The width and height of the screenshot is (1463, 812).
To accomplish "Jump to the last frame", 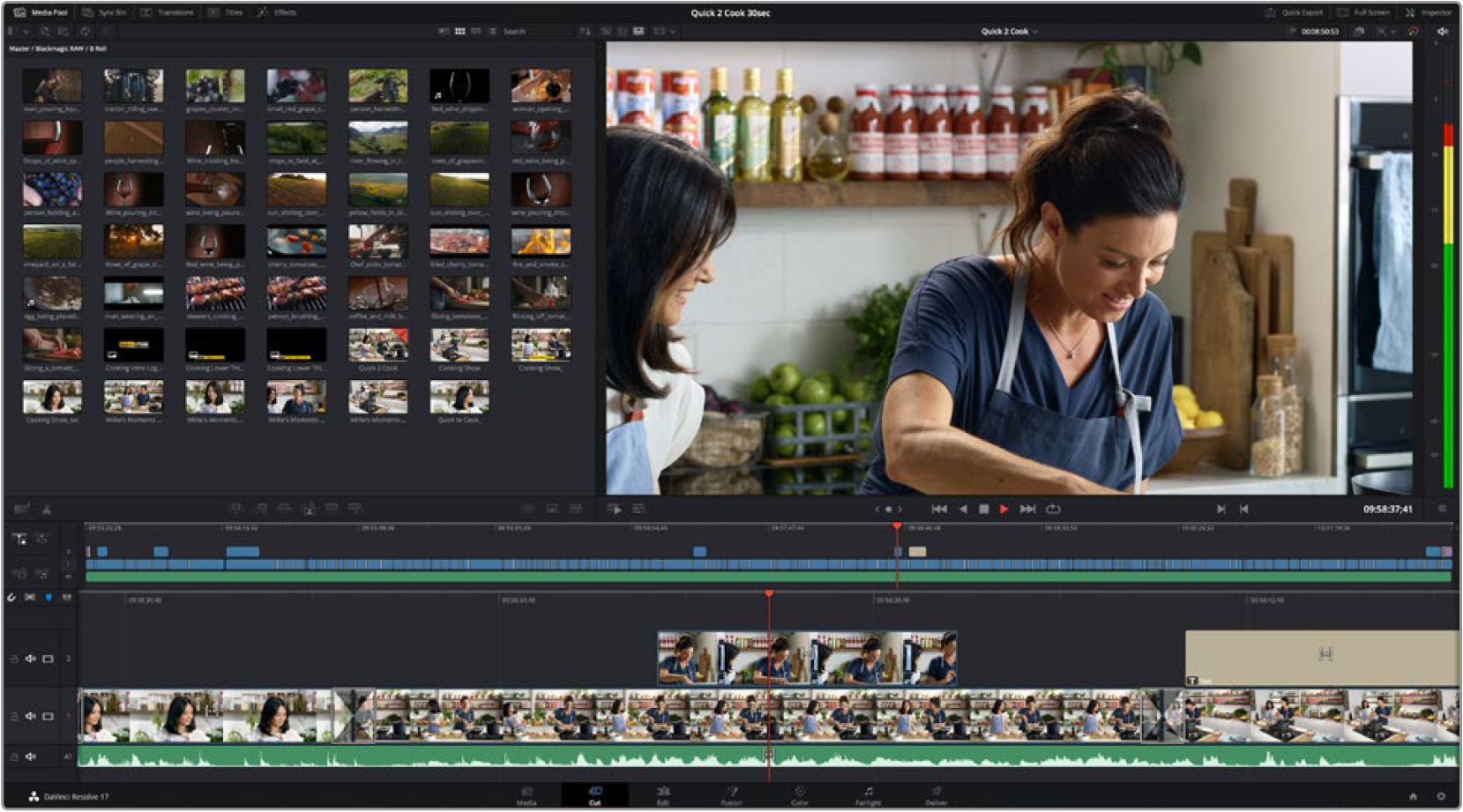I will (1027, 509).
